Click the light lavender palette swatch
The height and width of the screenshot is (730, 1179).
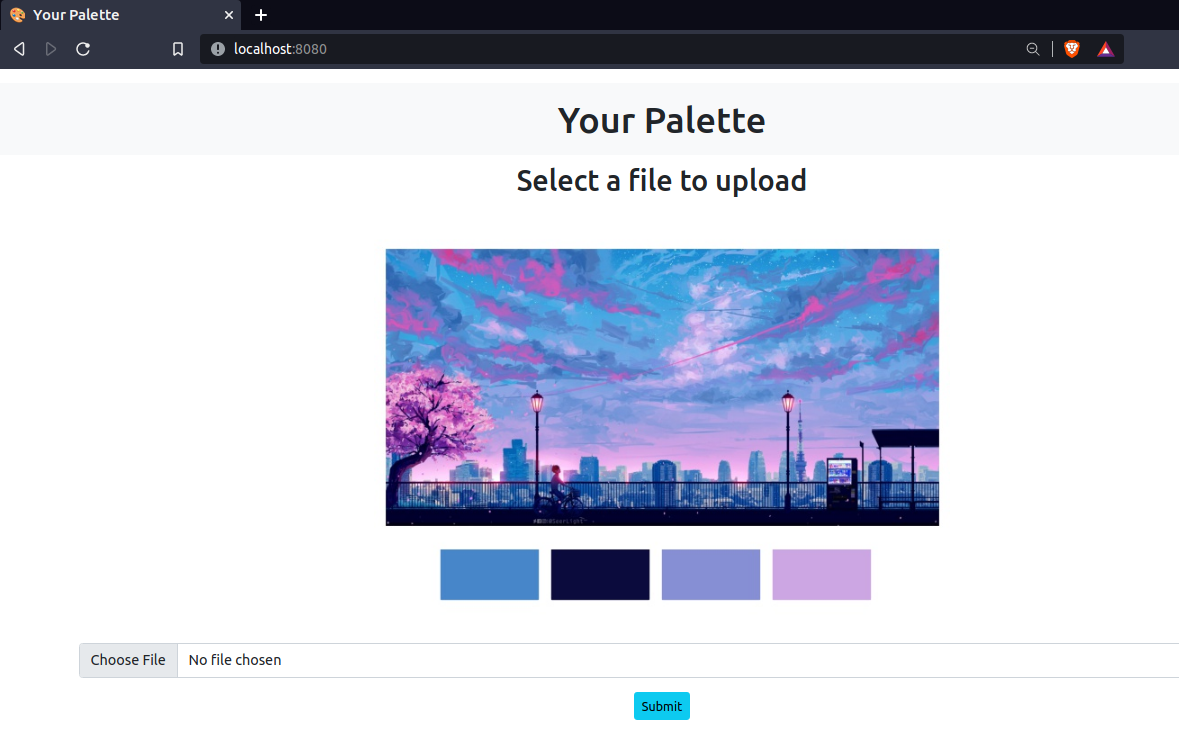pyautogui.click(x=821, y=575)
